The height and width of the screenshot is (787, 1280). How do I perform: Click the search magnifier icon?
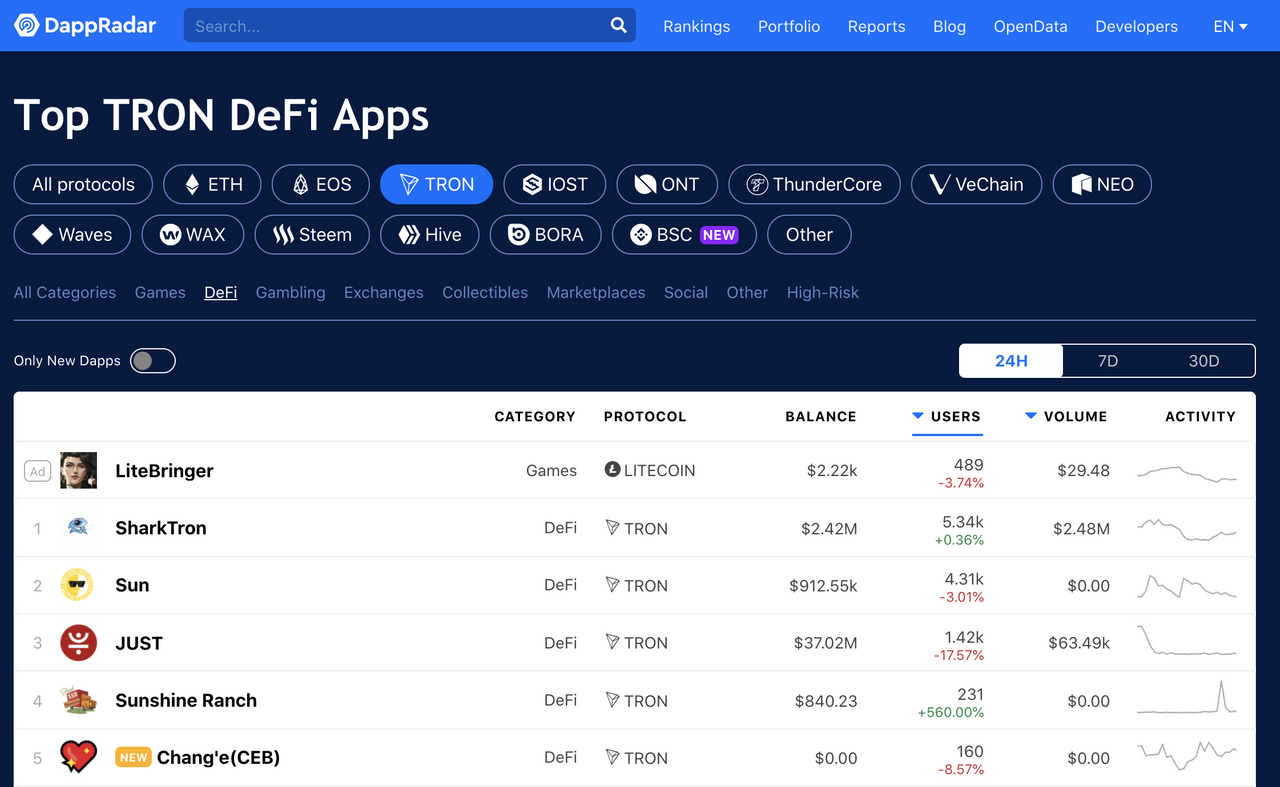[x=619, y=25]
